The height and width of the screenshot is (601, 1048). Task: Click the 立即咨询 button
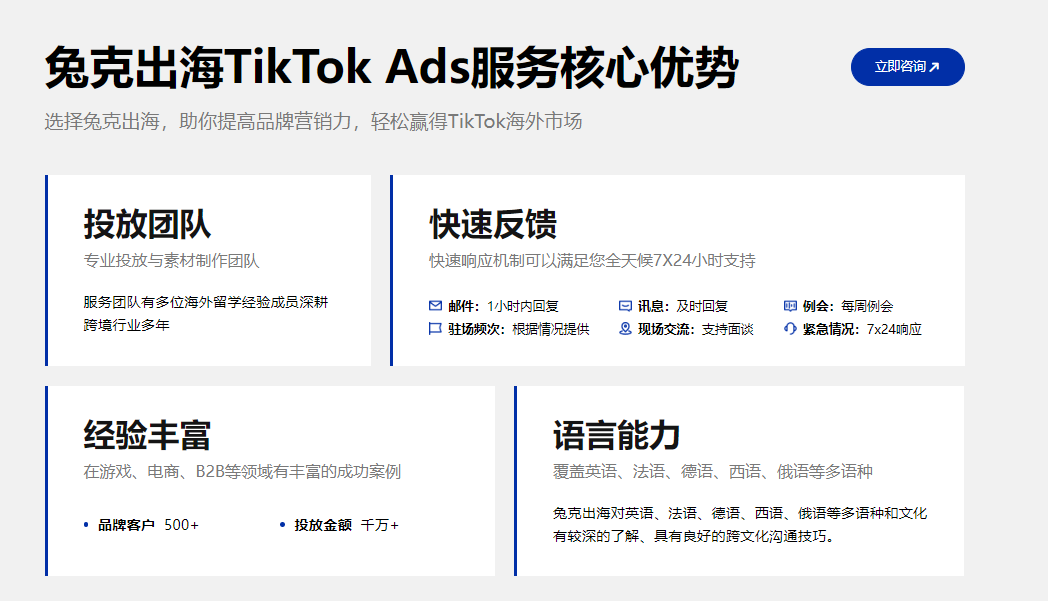(x=906, y=67)
